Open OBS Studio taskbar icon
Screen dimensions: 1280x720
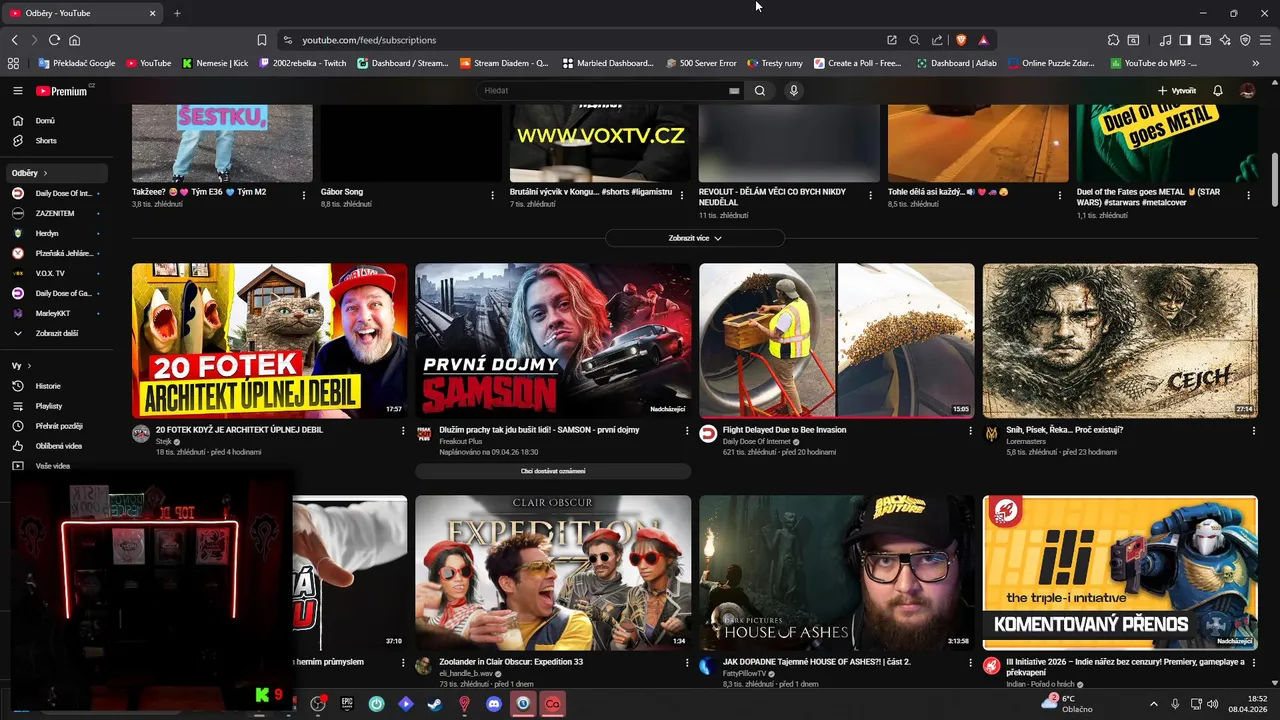click(318, 704)
